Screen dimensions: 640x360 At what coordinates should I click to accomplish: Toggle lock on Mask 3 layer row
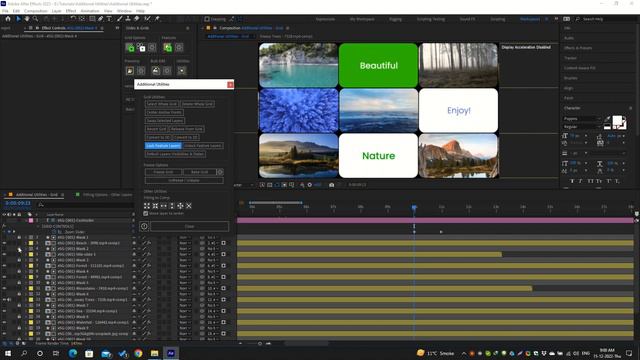point(19,260)
